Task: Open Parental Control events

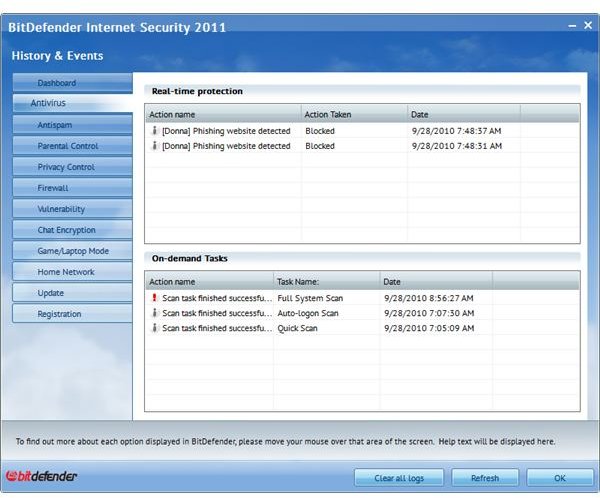Action: coord(72,146)
